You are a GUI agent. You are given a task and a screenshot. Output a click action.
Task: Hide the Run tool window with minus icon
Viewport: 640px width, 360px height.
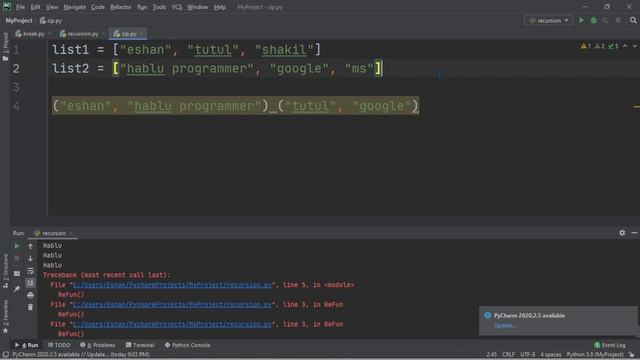click(x=634, y=233)
